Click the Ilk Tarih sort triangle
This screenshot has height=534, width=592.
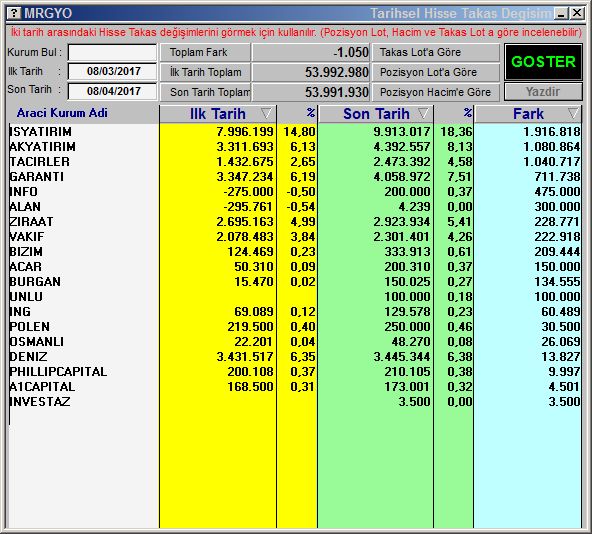[266, 113]
